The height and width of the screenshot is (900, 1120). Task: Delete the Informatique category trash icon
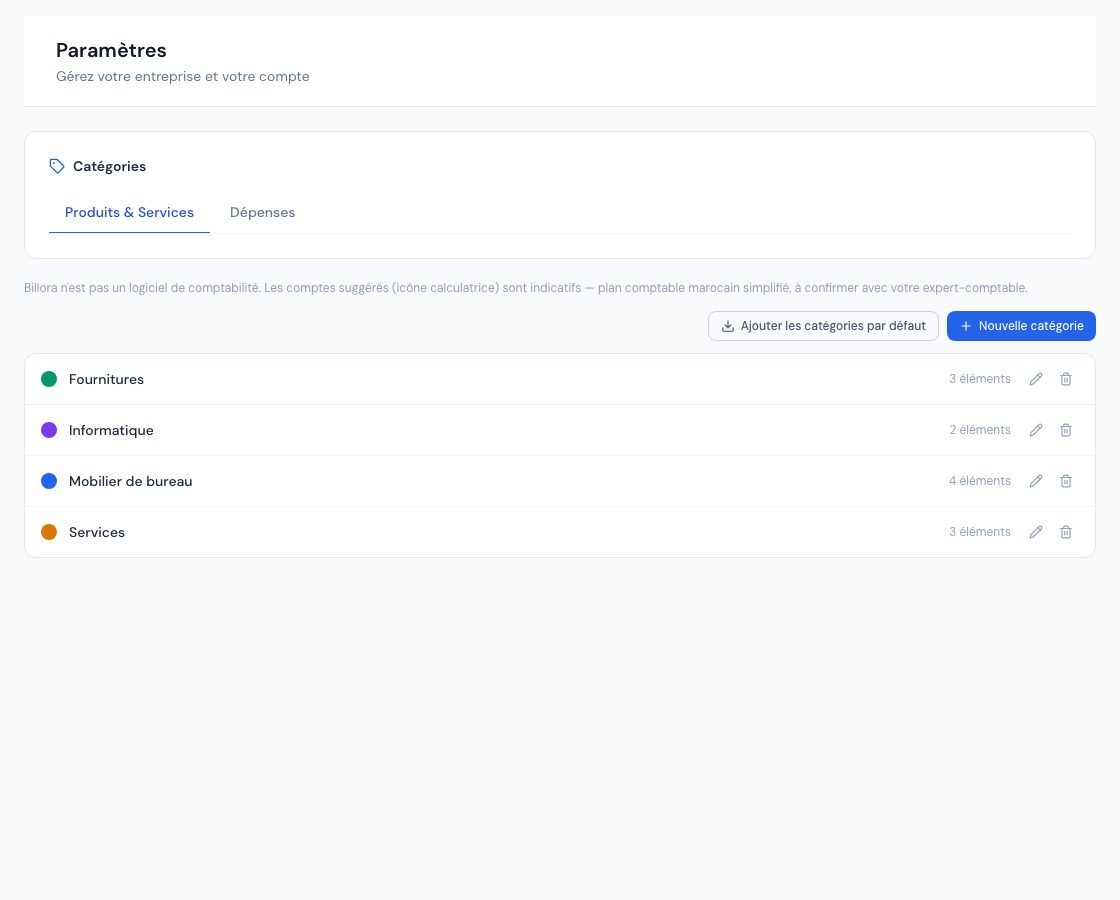pos(1066,430)
